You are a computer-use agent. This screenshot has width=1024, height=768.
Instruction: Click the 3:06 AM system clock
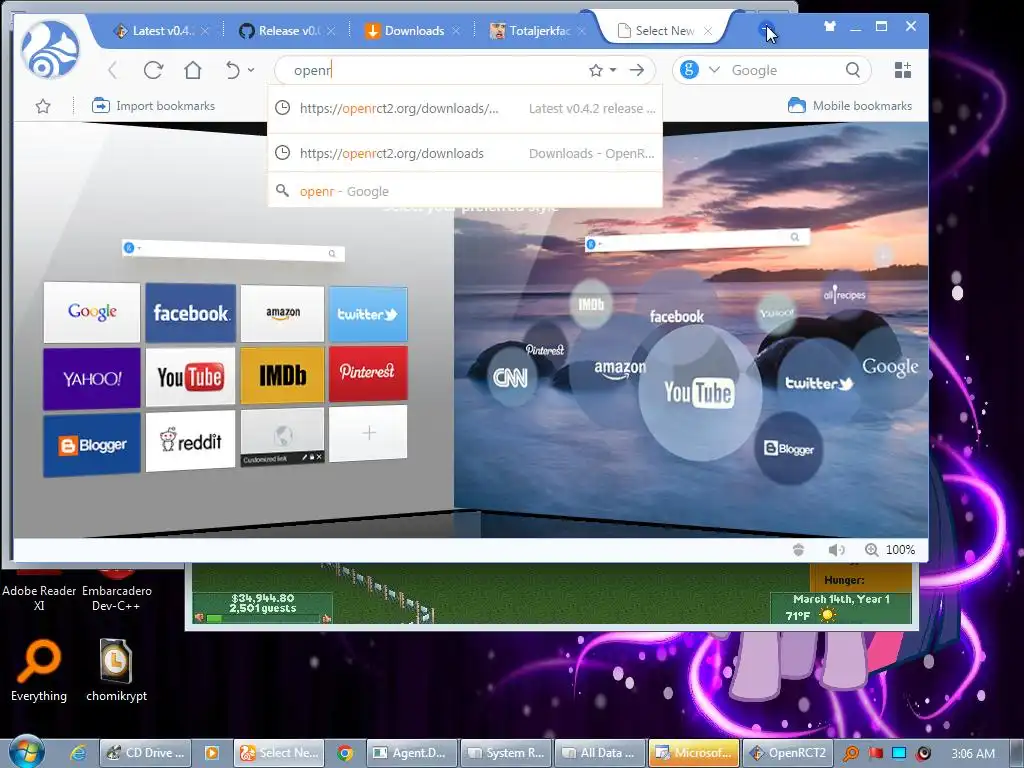coord(973,753)
